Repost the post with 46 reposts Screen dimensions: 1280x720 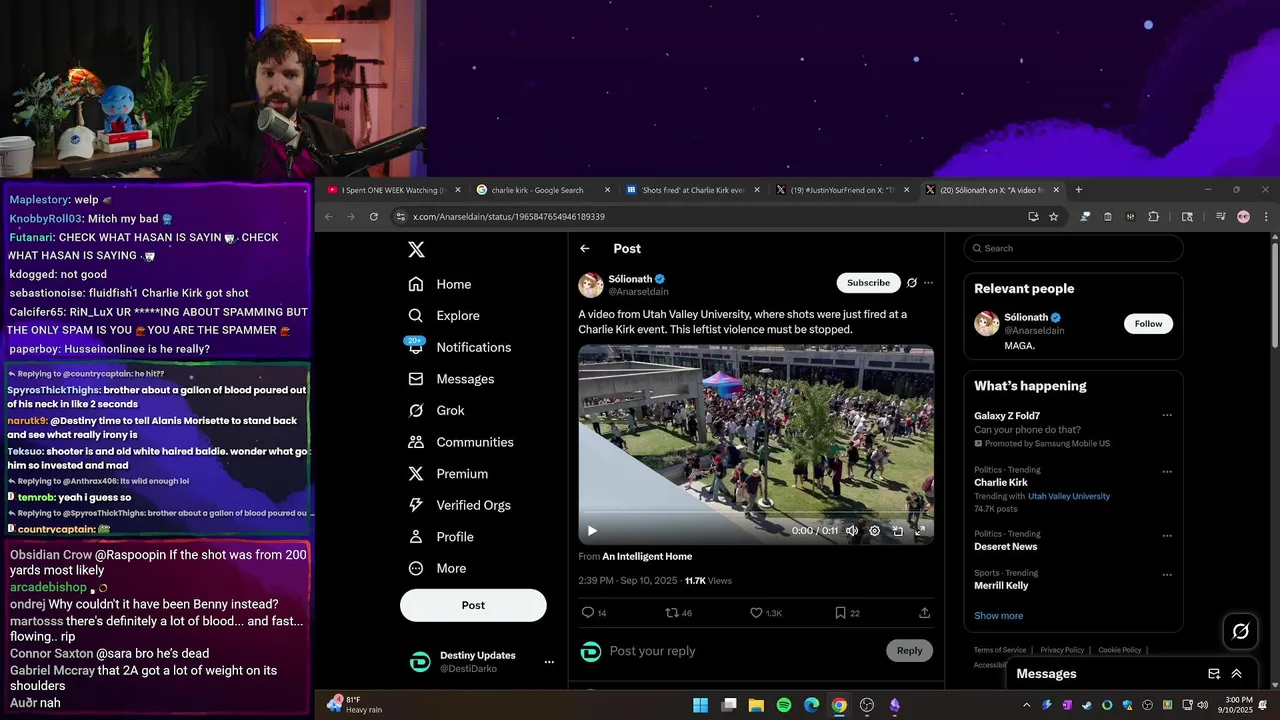(x=679, y=613)
